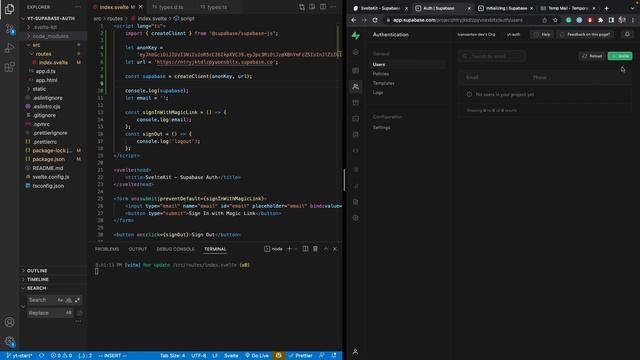Kill the terminal with trash icon
This screenshot has width=640, height=360.
[x=316, y=249]
